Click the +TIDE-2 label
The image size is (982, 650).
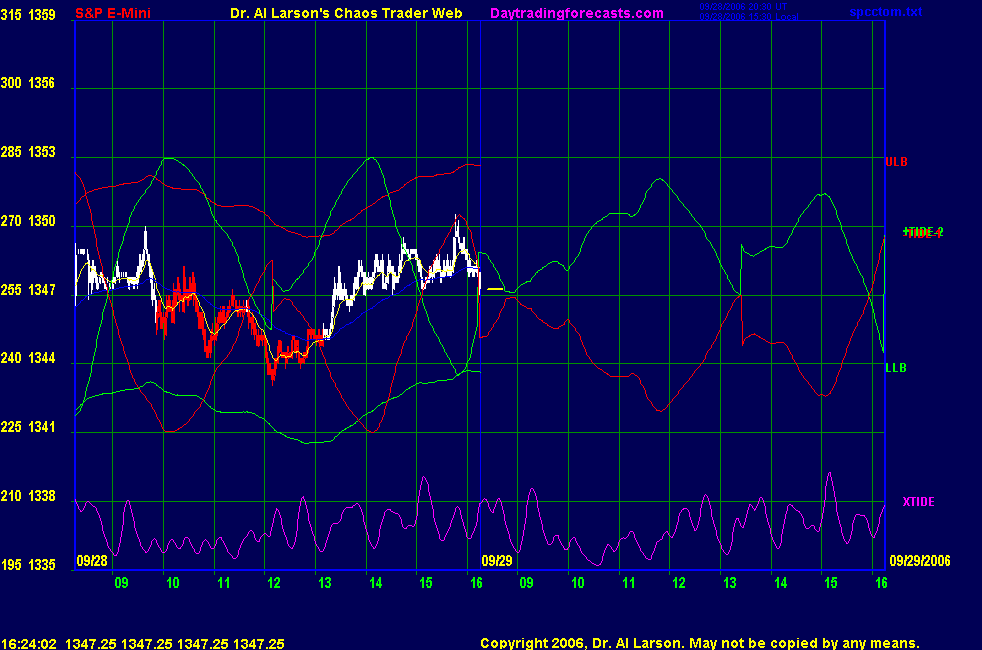pos(922,232)
